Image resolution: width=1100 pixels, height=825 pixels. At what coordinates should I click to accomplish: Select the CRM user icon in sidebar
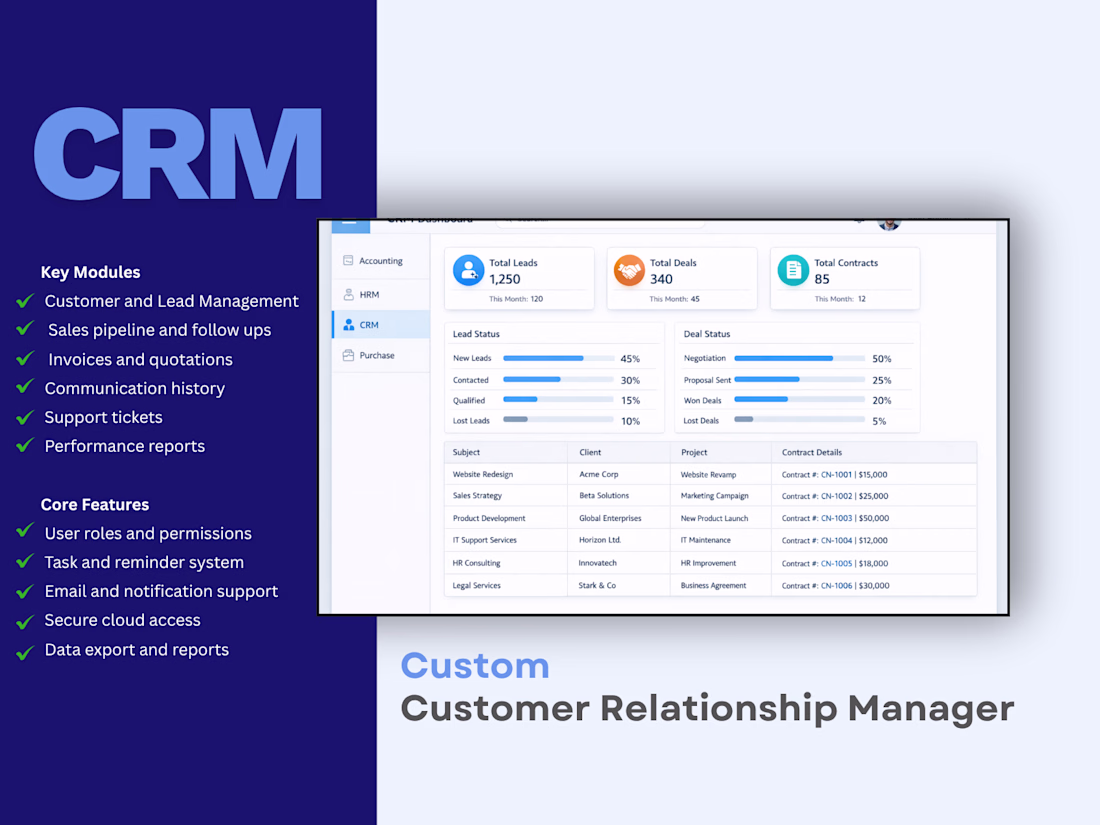[349, 325]
